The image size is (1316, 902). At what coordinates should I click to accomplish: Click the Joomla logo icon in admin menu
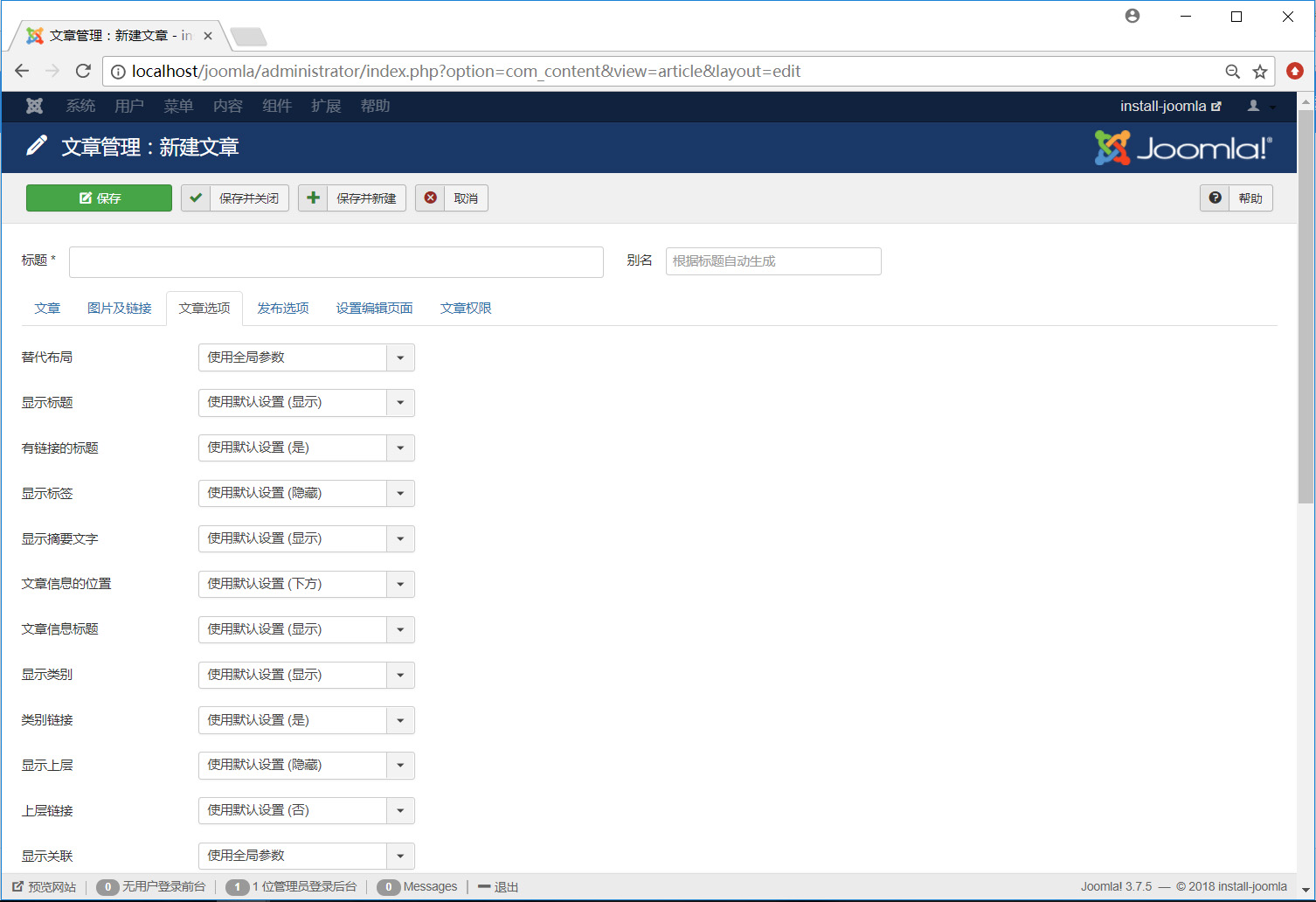click(x=34, y=106)
